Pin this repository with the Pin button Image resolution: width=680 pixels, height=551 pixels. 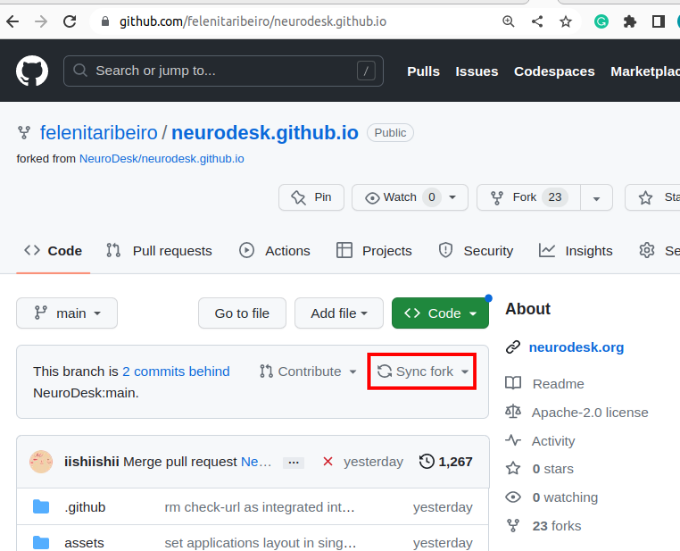pos(311,197)
